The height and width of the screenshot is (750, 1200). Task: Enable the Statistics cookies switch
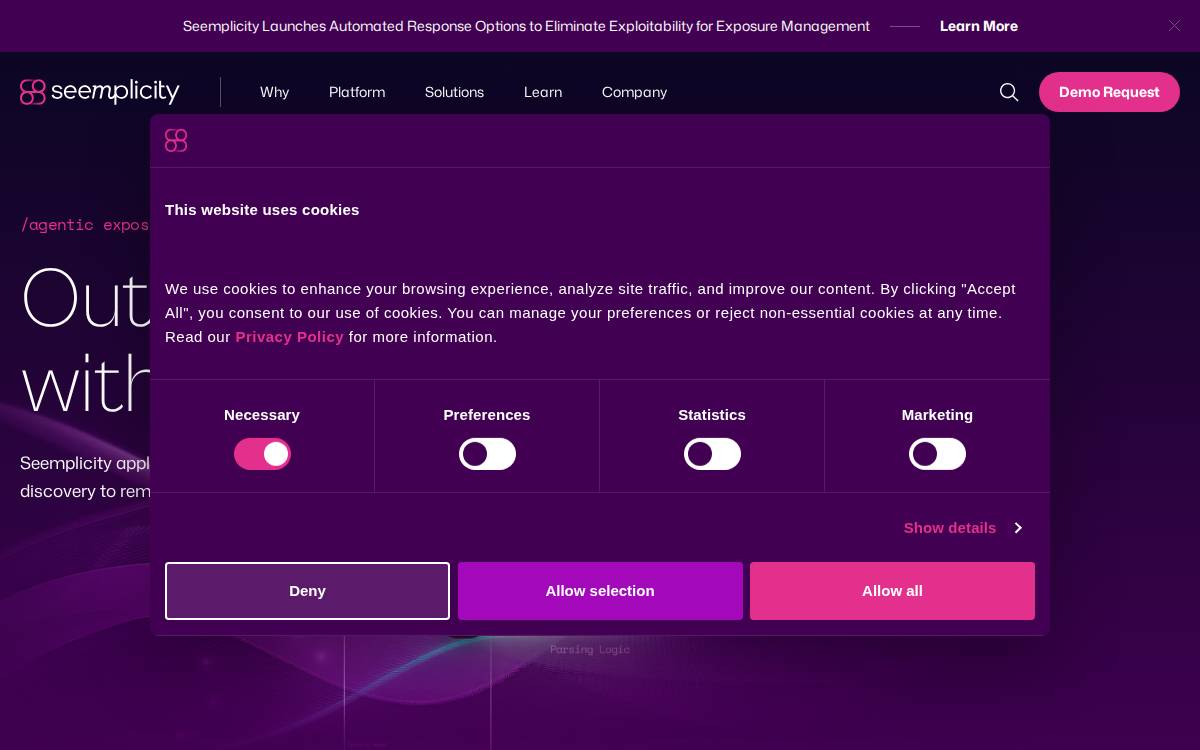click(x=712, y=454)
